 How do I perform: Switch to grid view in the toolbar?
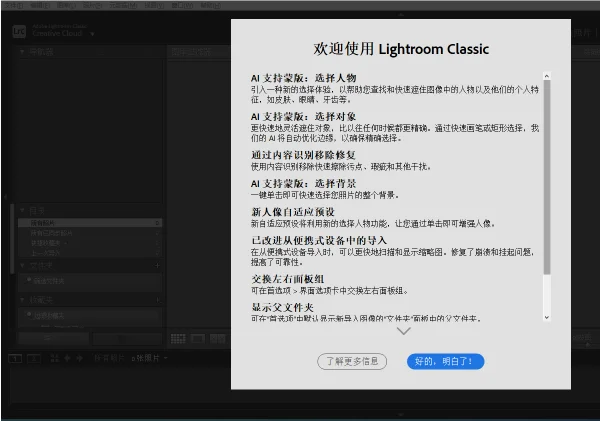coord(178,339)
